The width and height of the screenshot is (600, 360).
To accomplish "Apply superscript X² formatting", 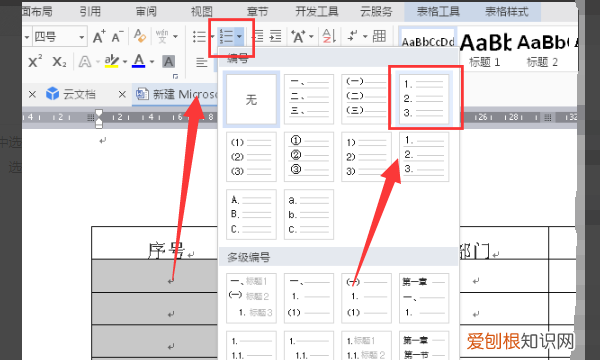I will tap(35, 62).
